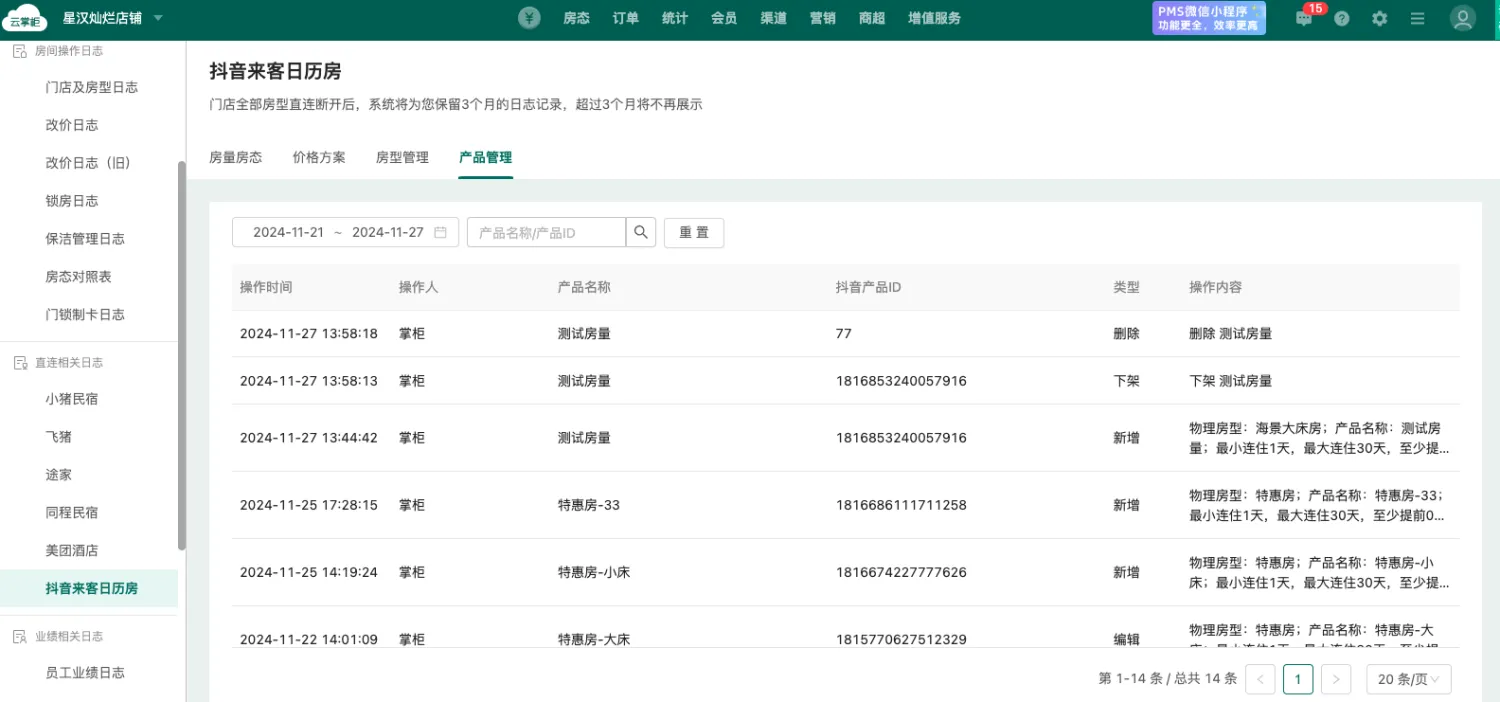This screenshot has width=1500, height=702.
Task: Click the 2024-11-27 13:44:42 timestamp
Action: point(309,438)
